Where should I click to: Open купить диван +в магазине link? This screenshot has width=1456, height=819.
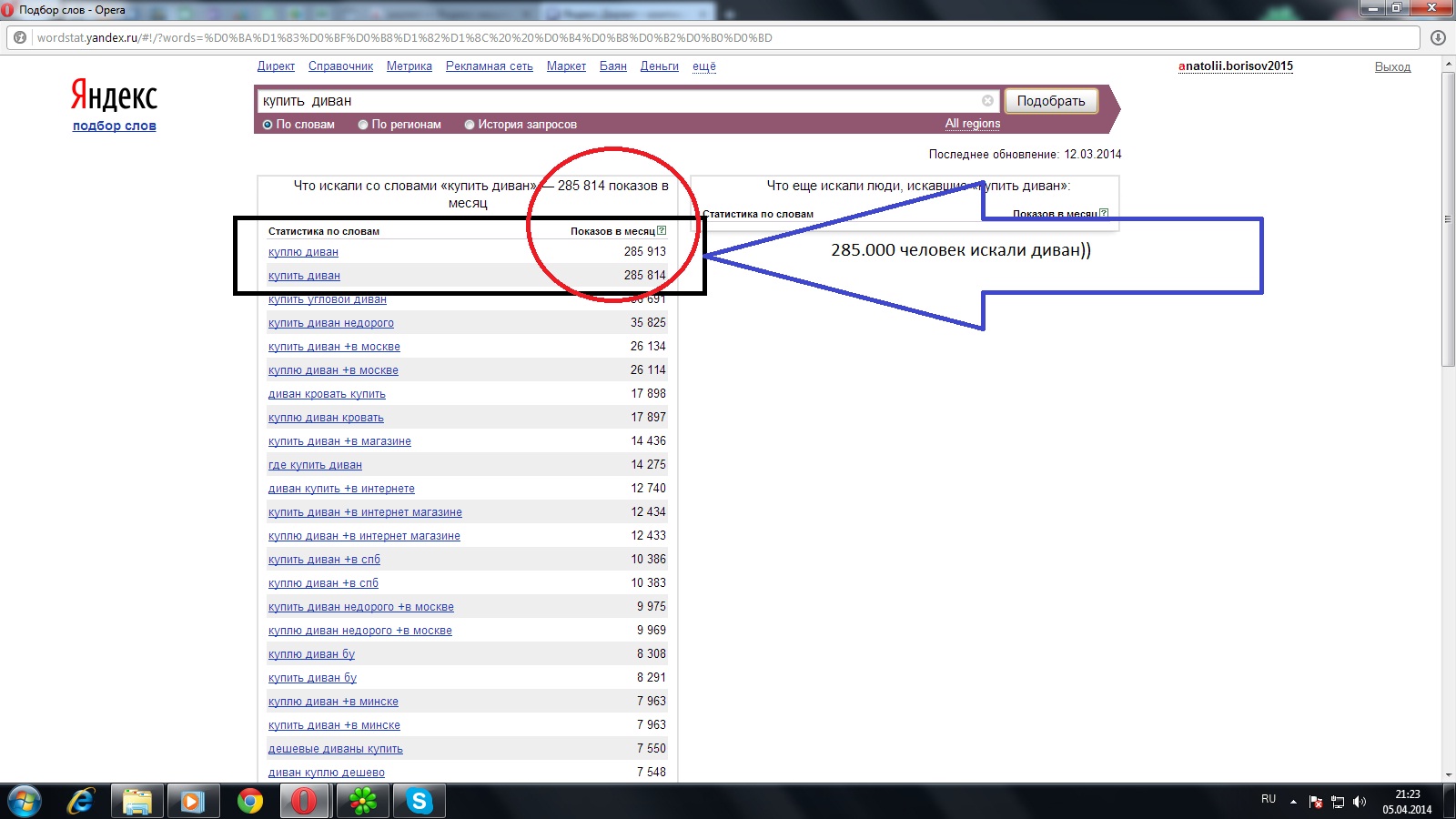pyautogui.click(x=339, y=441)
